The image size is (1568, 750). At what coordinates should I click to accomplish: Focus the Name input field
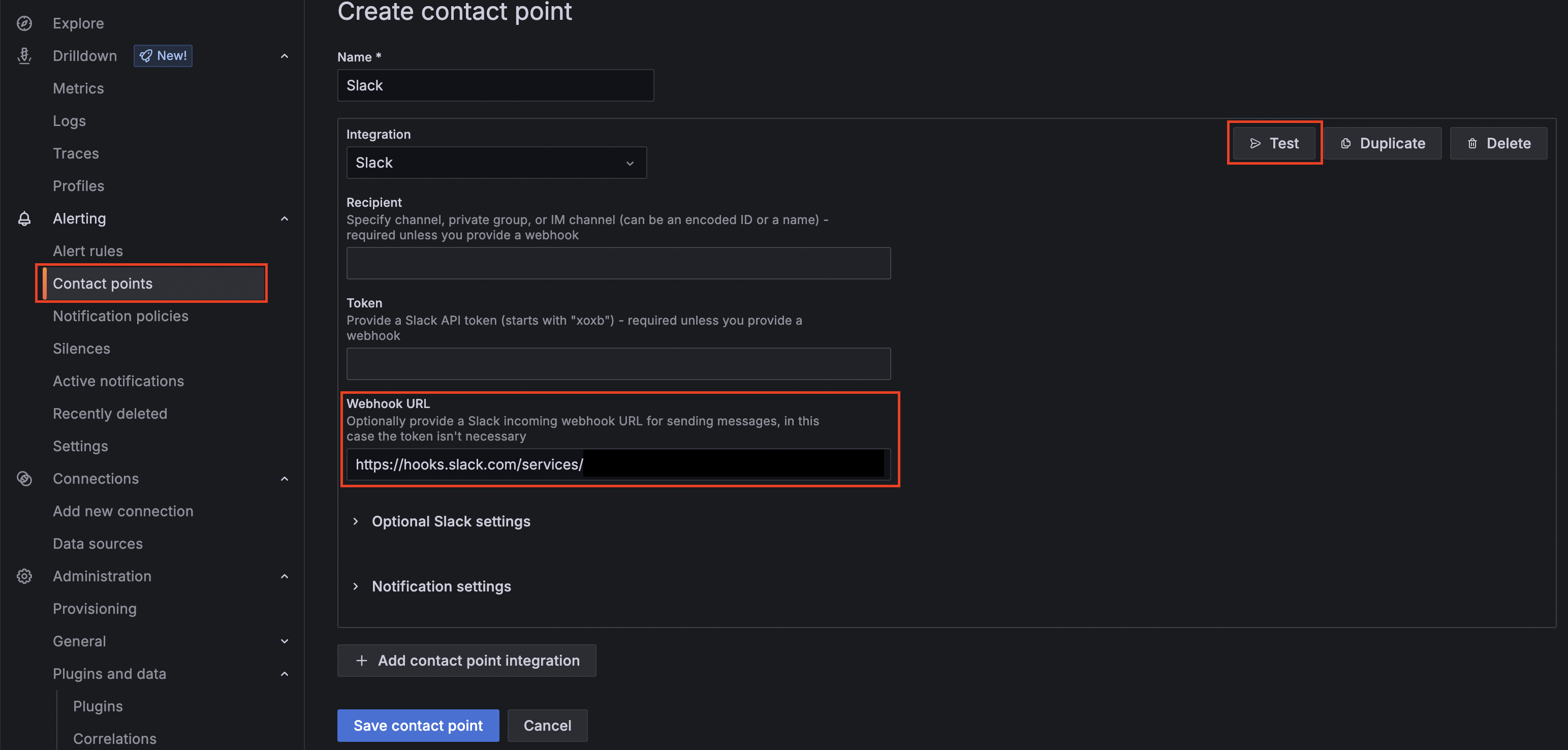click(x=495, y=85)
